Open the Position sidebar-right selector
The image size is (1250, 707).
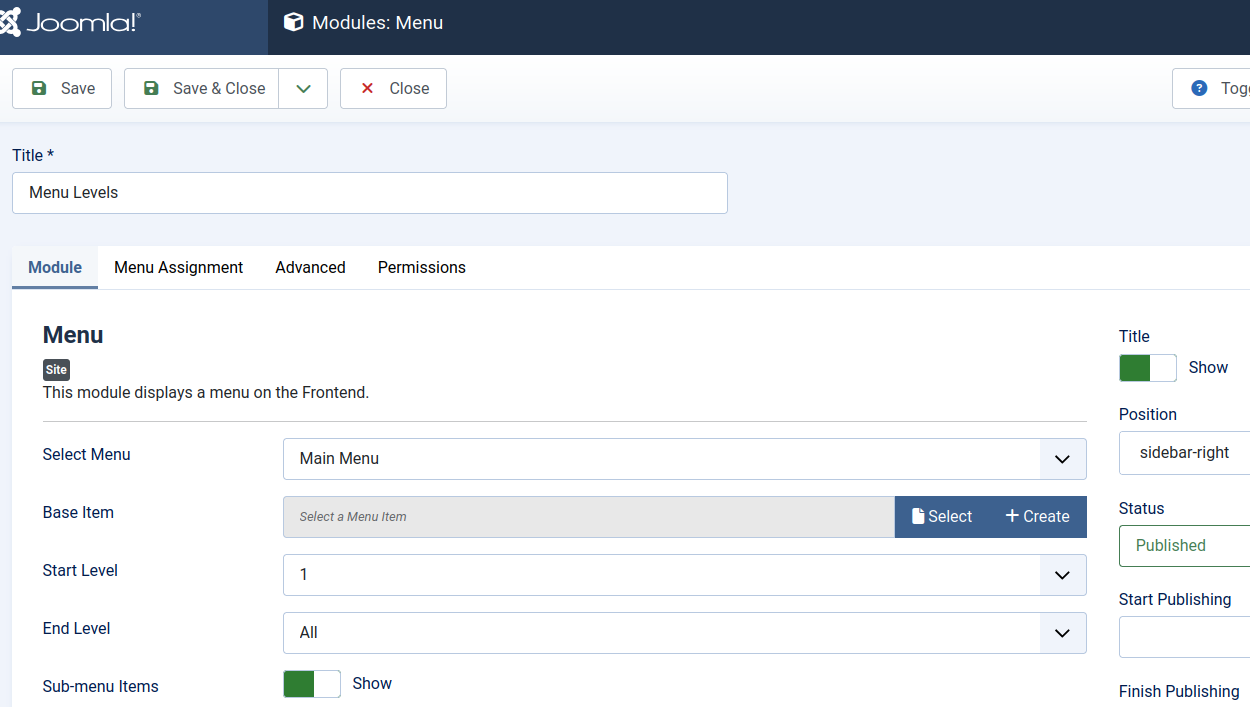click(x=1184, y=453)
